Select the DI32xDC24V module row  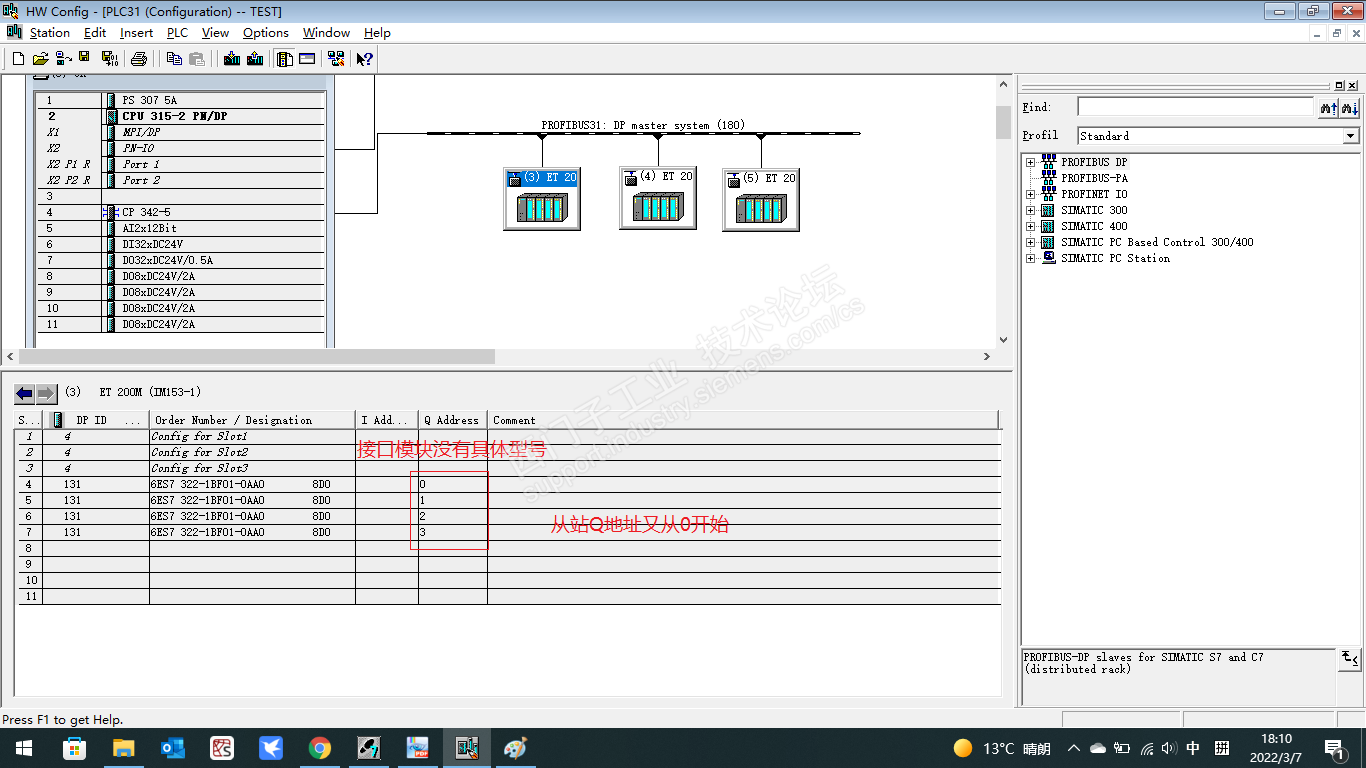181,244
